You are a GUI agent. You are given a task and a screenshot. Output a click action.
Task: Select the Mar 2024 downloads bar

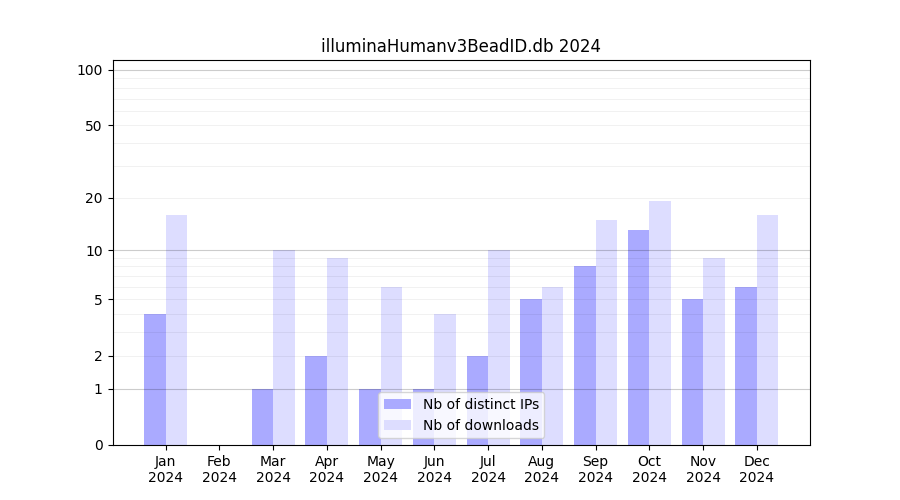[x=284, y=347]
